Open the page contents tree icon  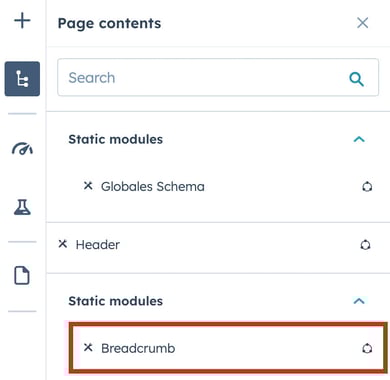click(x=22, y=79)
